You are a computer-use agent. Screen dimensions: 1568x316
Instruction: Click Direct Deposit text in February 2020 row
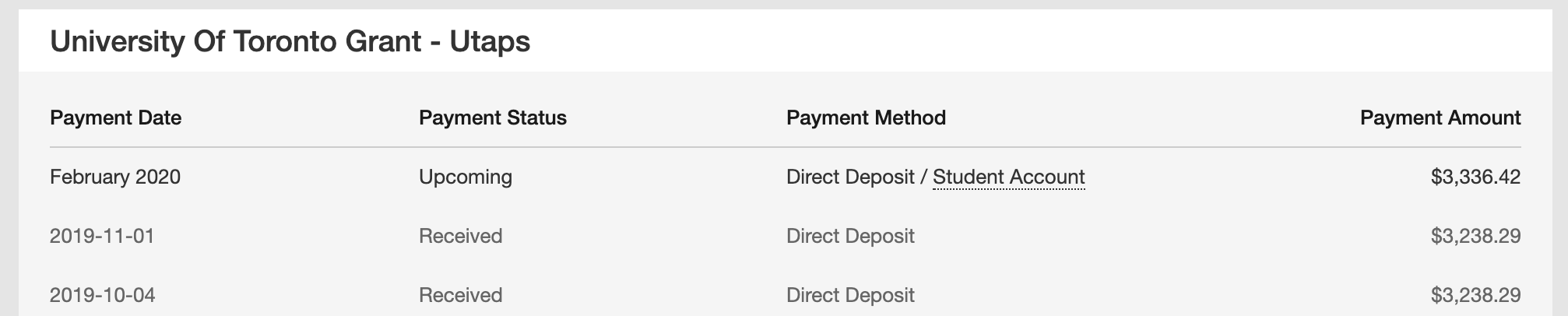coord(849,177)
